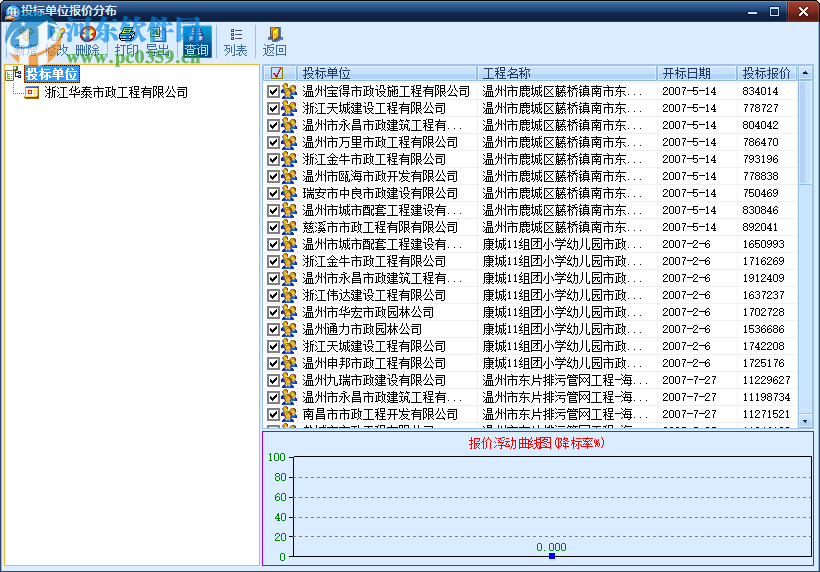Uncheck the row priced 793196
The image size is (820, 572).
(x=273, y=159)
